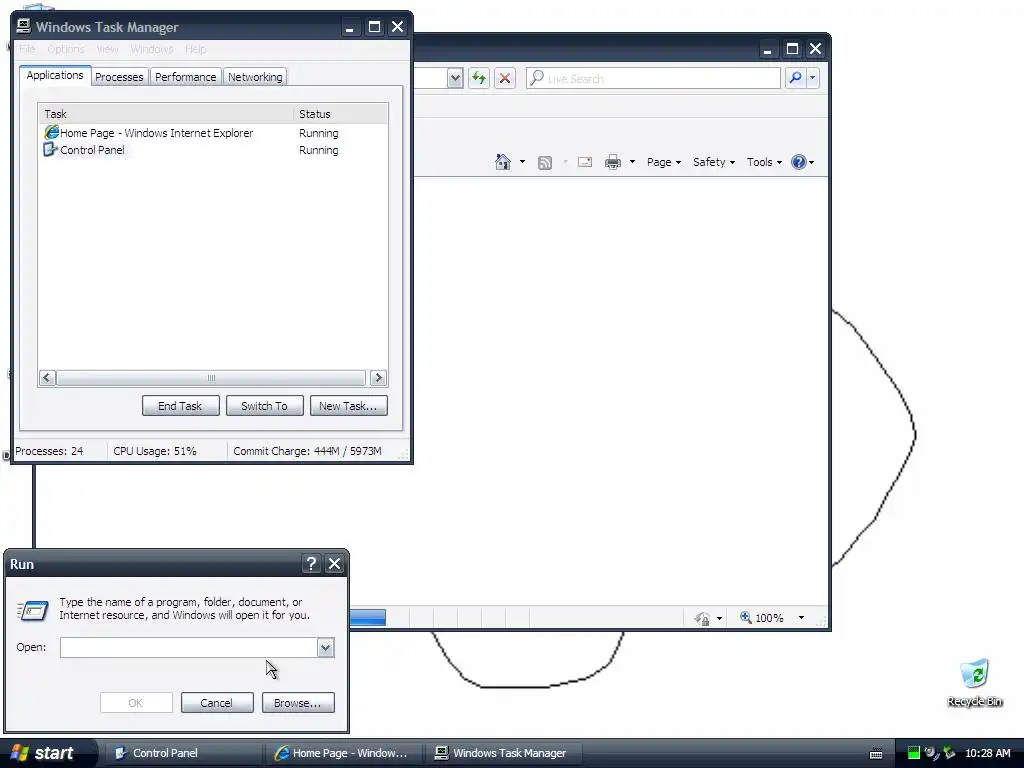The height and width of the screenshot is (768, 1024).
Task: Click the Windows Task Manager taskbar button
Action: pyautogui.click(x=504, y=753)
